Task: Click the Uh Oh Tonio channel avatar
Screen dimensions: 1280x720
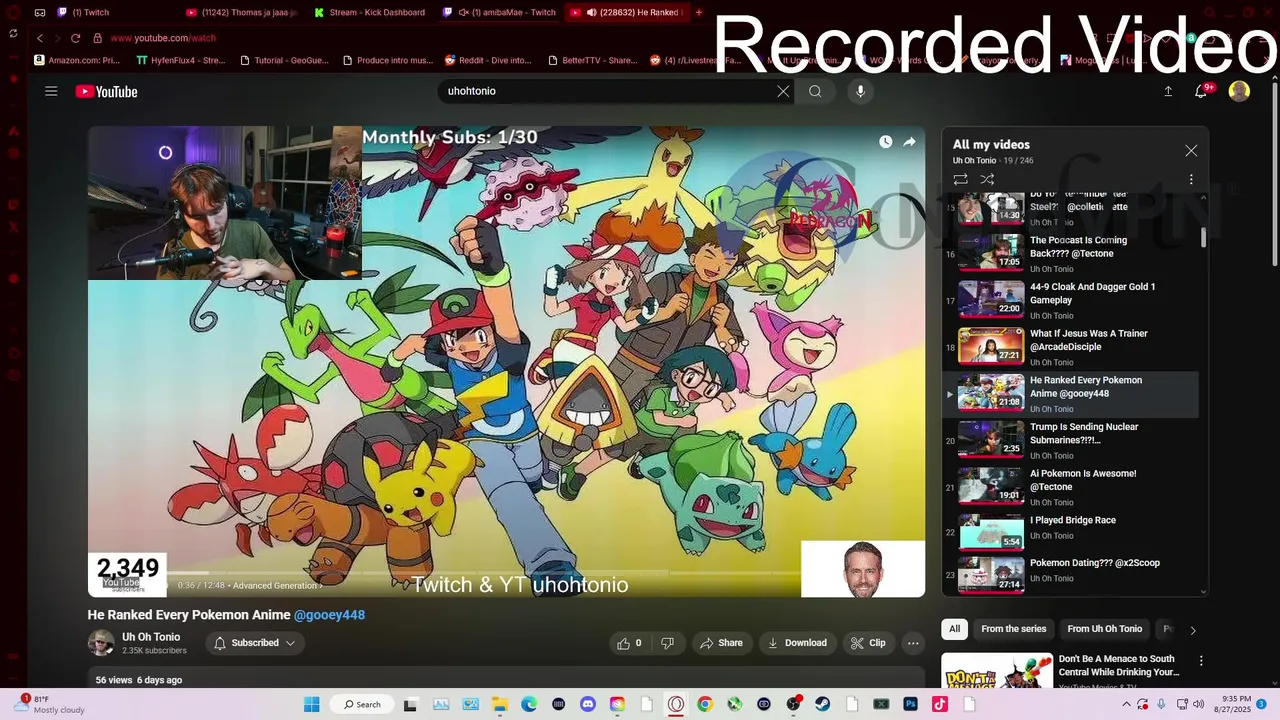Action: (x=101, y=643)
